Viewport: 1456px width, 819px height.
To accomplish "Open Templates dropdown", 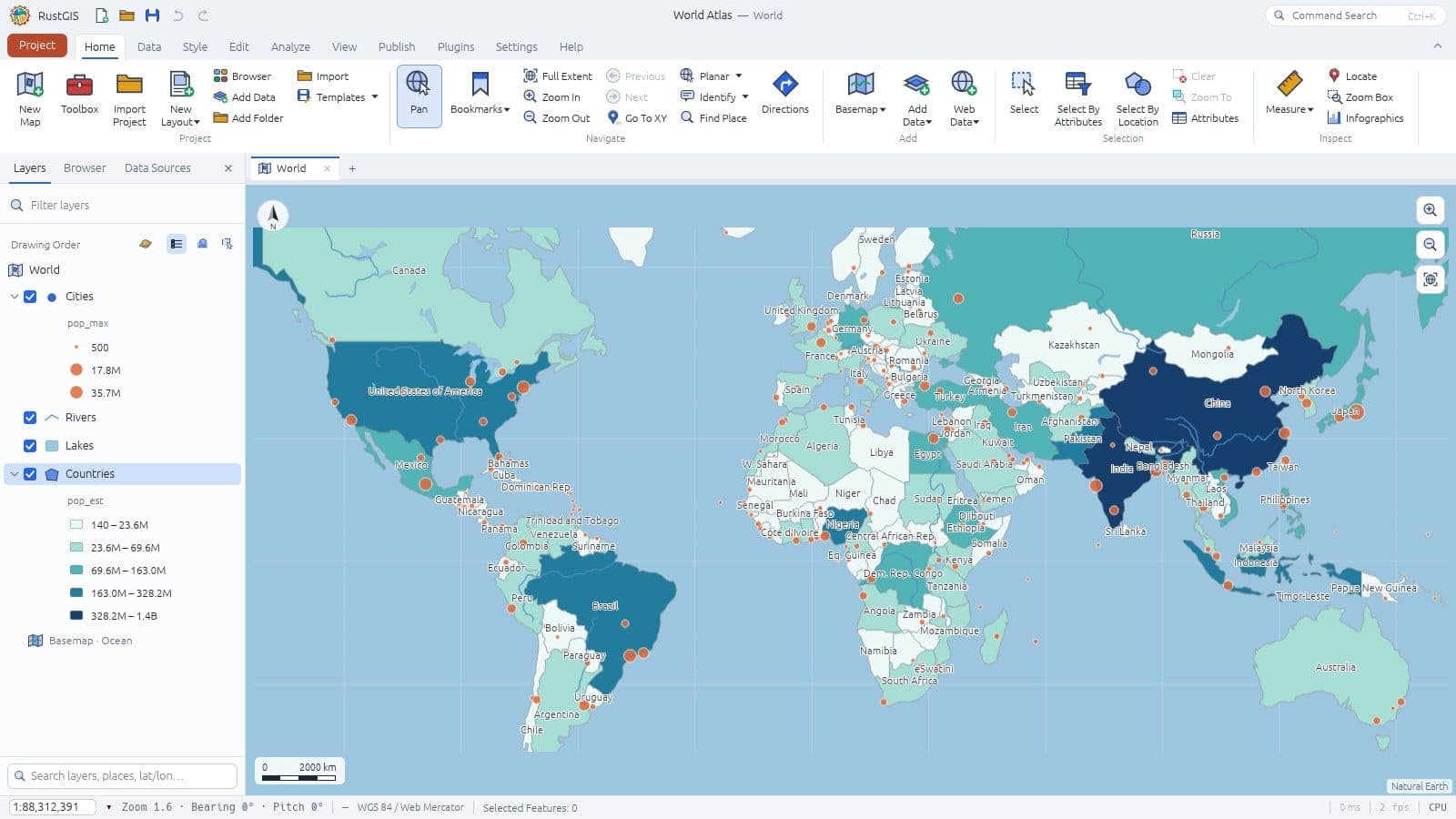I will tap(338, 97).
